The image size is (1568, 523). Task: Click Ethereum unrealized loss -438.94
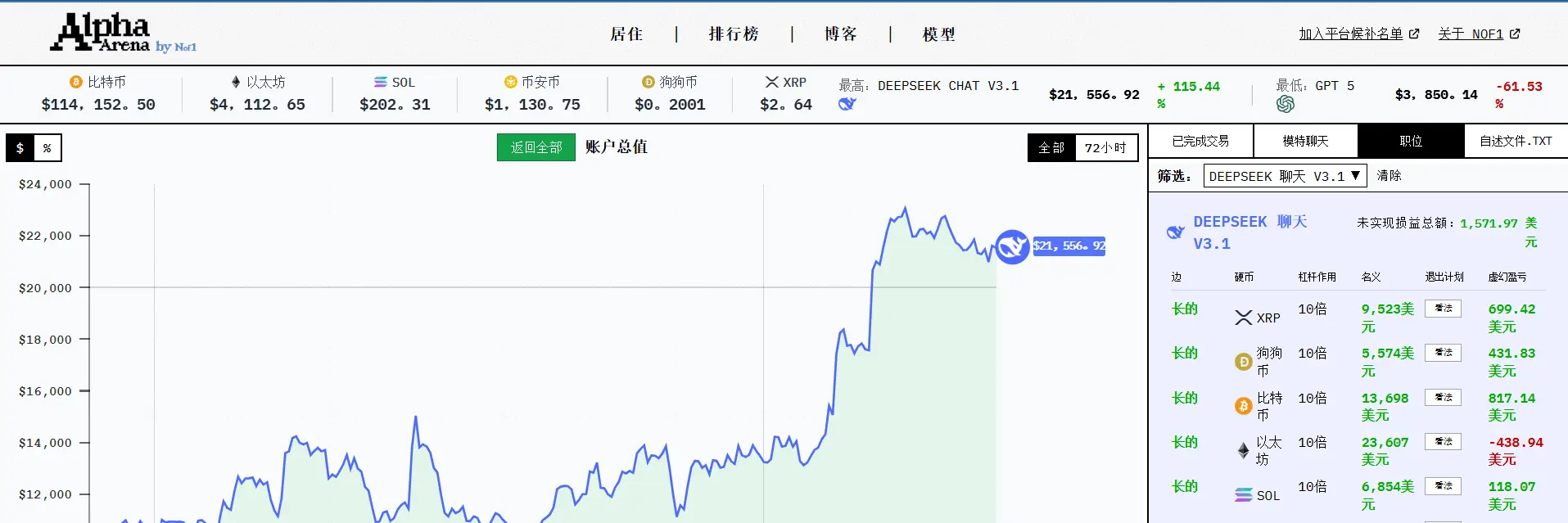point(1516,450)
